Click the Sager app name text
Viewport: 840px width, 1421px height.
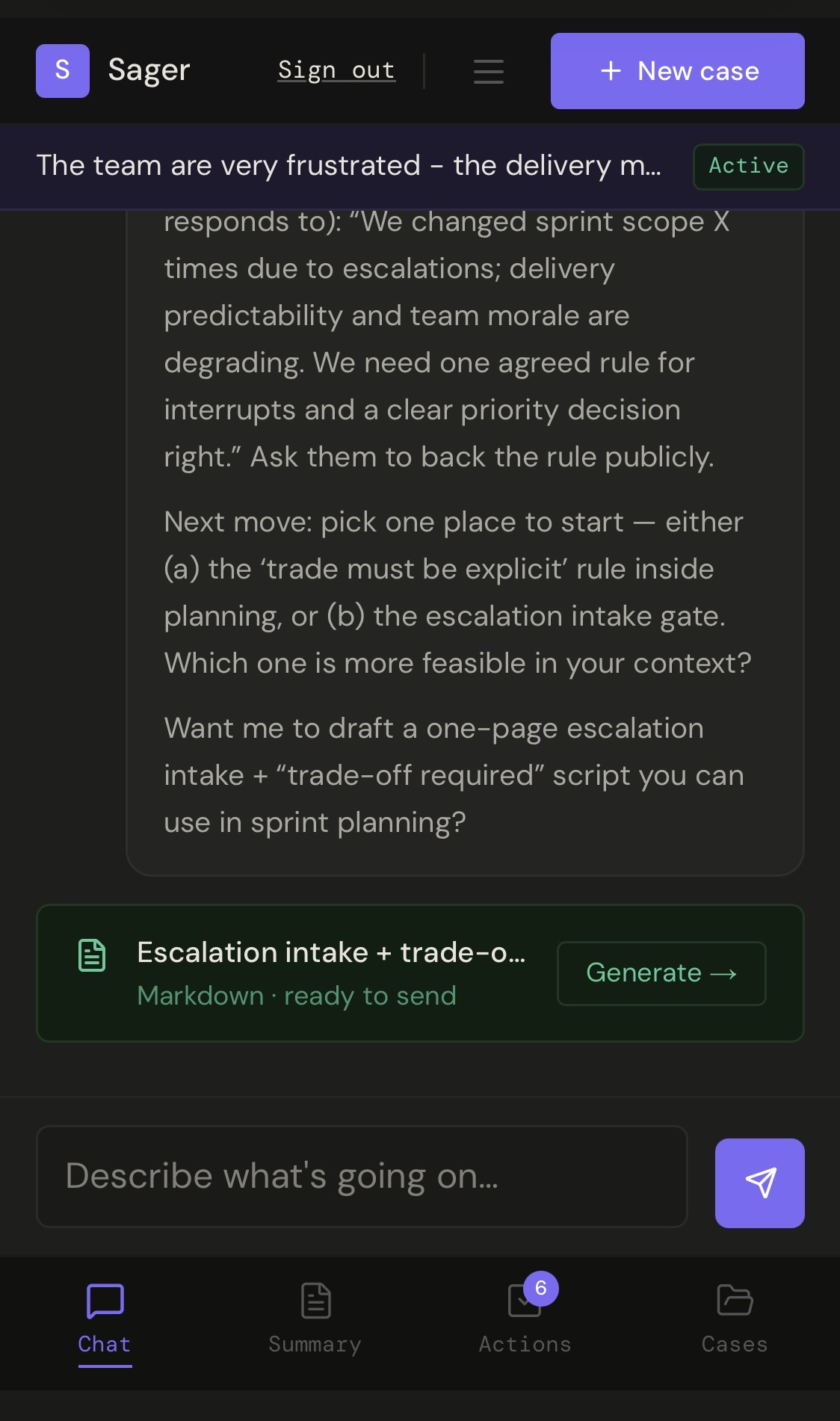[149, 71]
